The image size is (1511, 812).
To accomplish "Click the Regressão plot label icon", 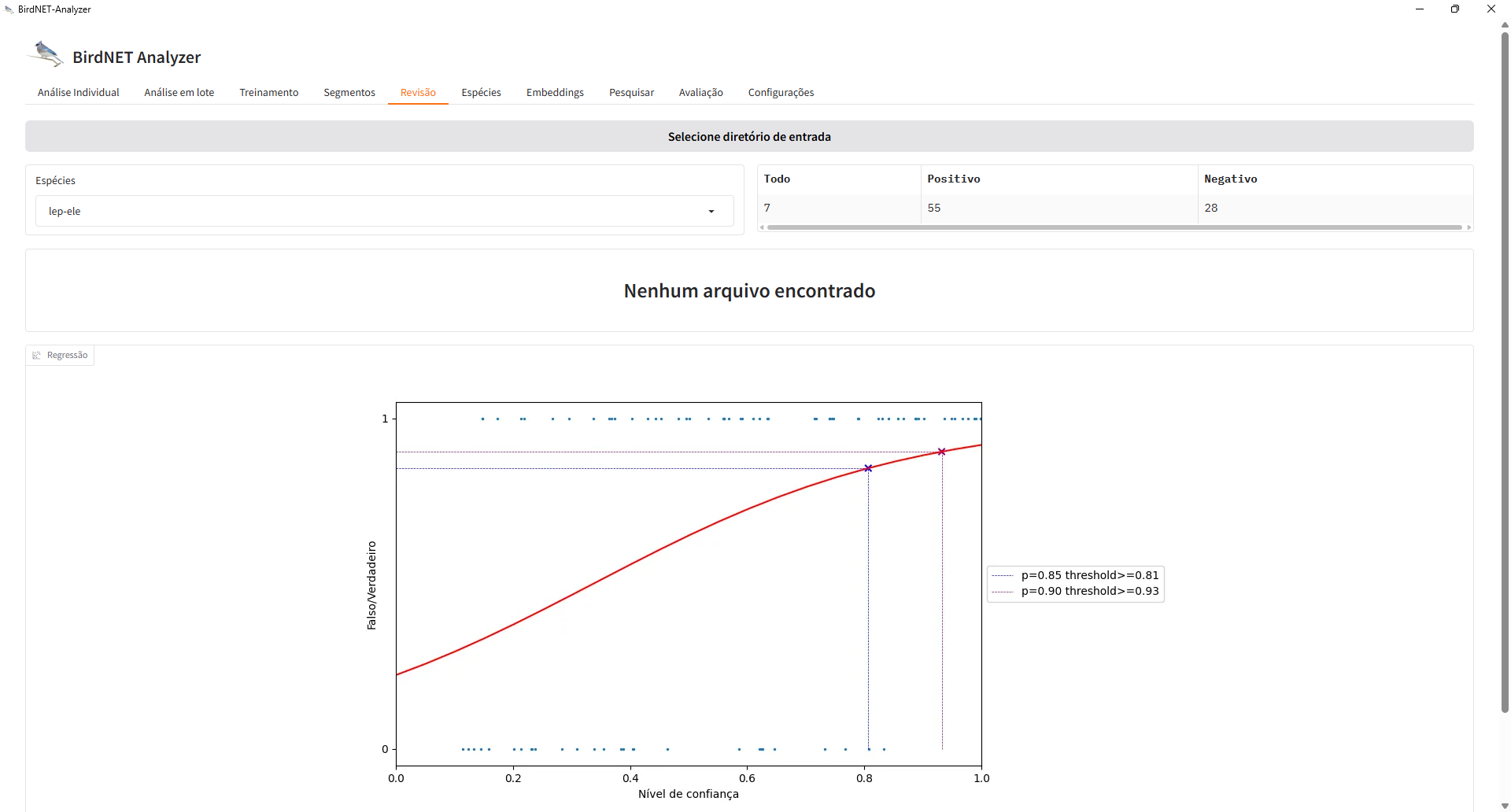I will point(36,355).
